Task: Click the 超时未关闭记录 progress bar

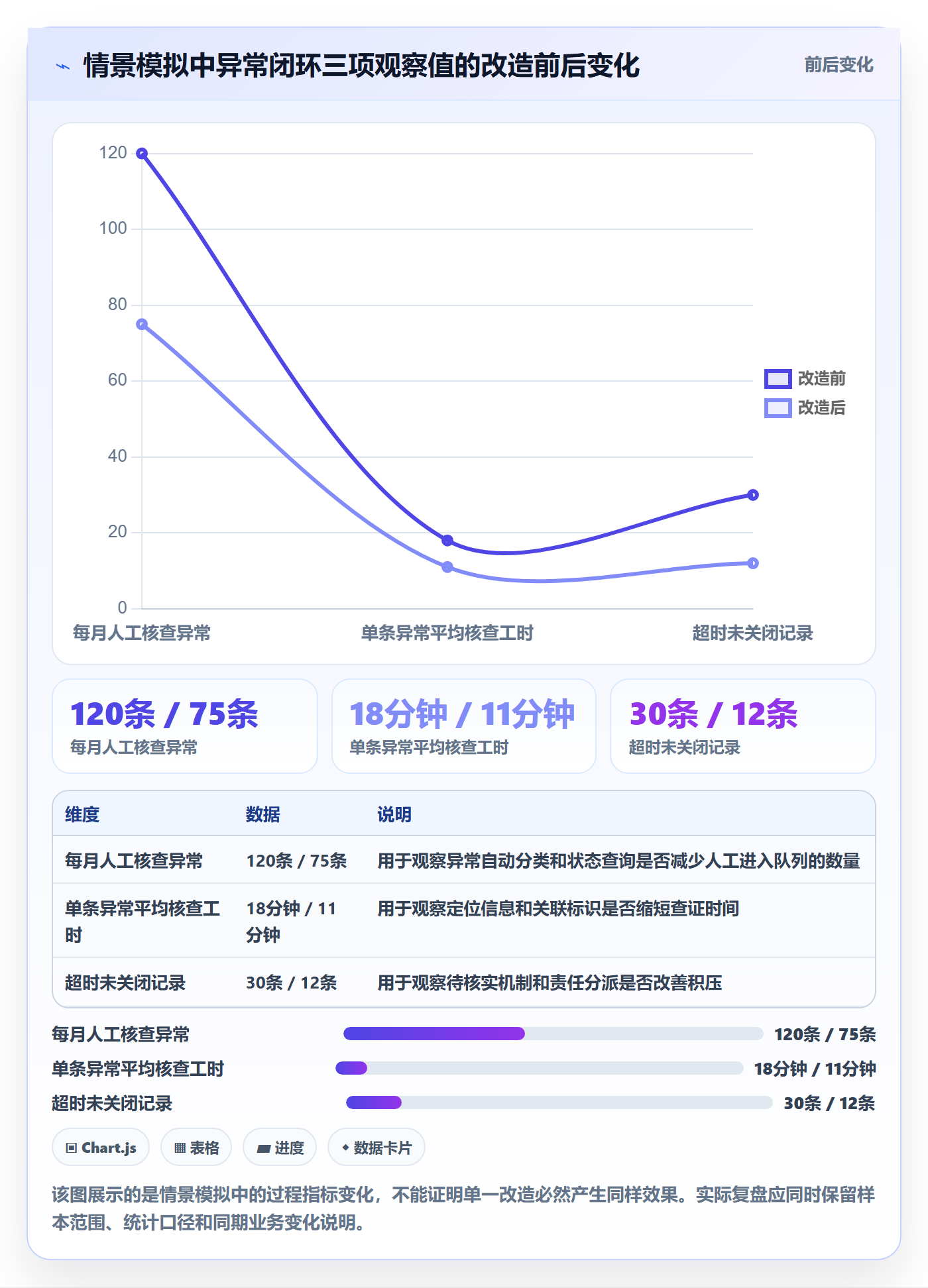Action: click(559, 1102)
